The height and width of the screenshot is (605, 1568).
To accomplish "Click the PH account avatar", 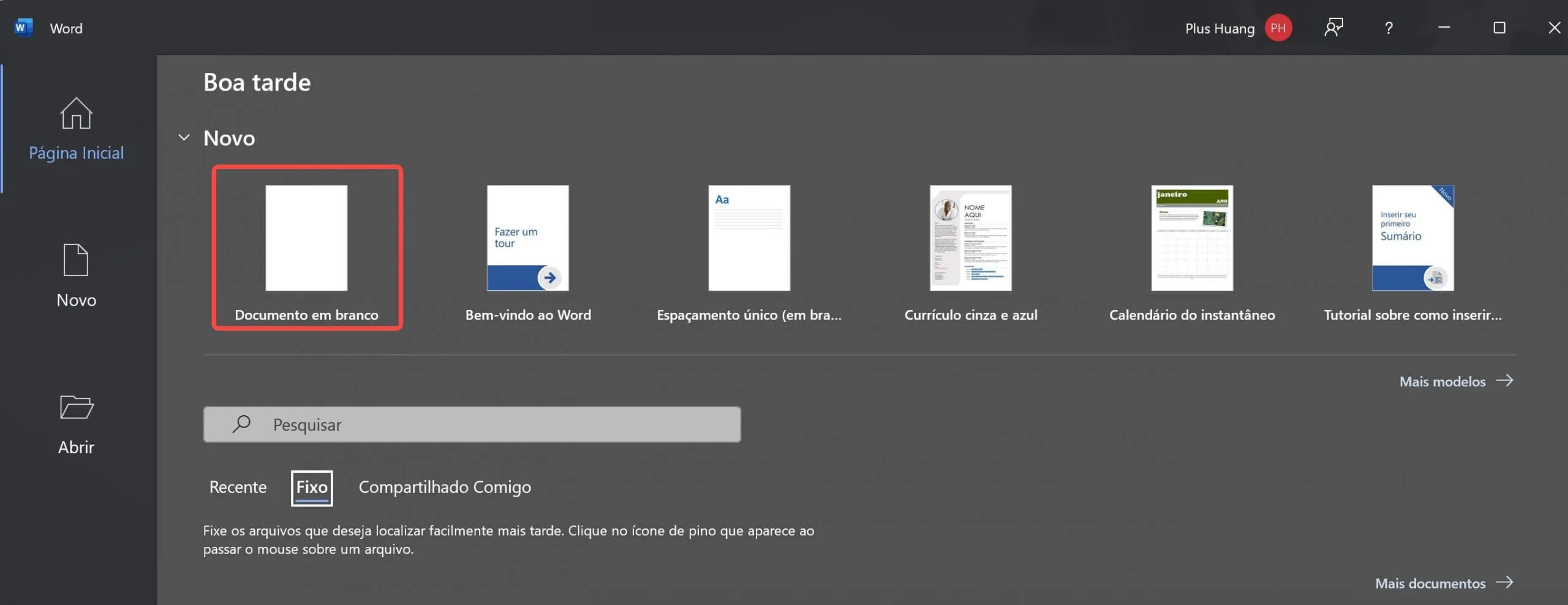I will 1278,28.
